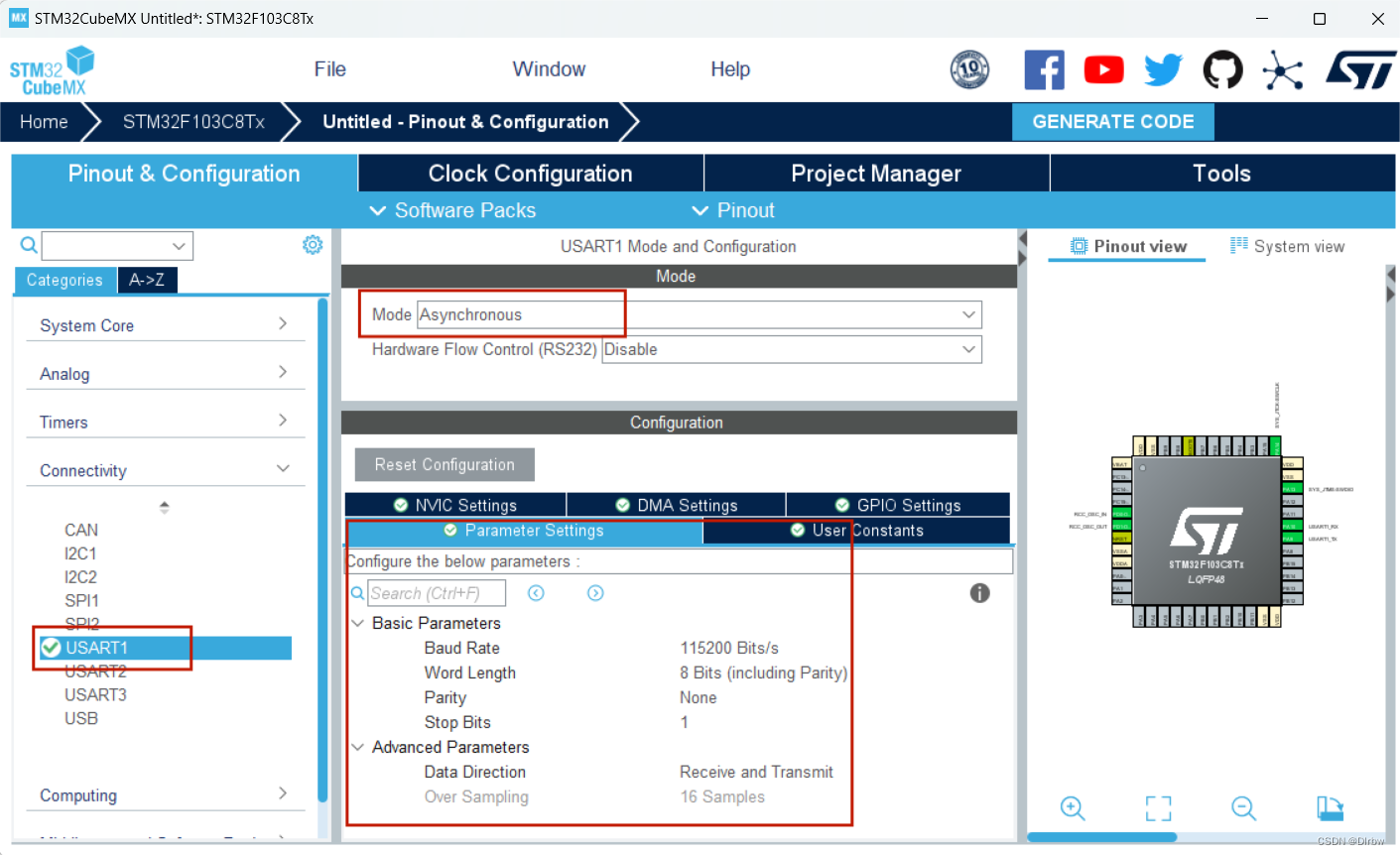The width and height of the screenshot is (1400, 855).
Task: Click Data Direction value Receive and Transmit
Action: tap(756, 772)
